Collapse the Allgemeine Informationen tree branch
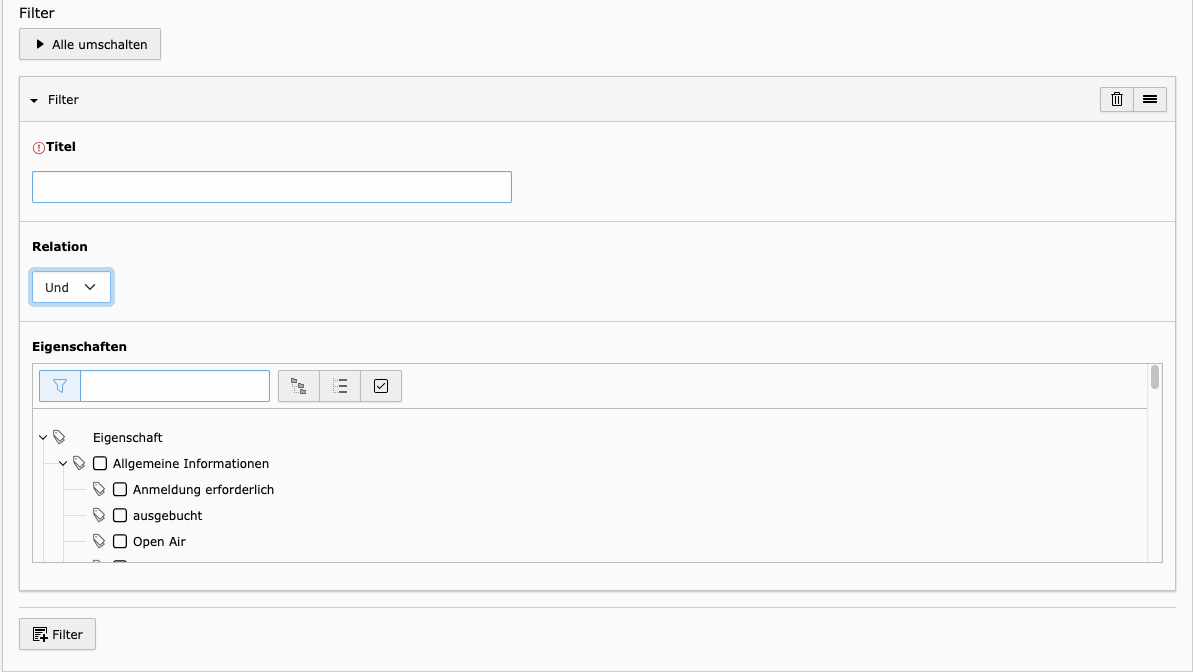Screen dimensions: 1193x672 click(63, 464)
